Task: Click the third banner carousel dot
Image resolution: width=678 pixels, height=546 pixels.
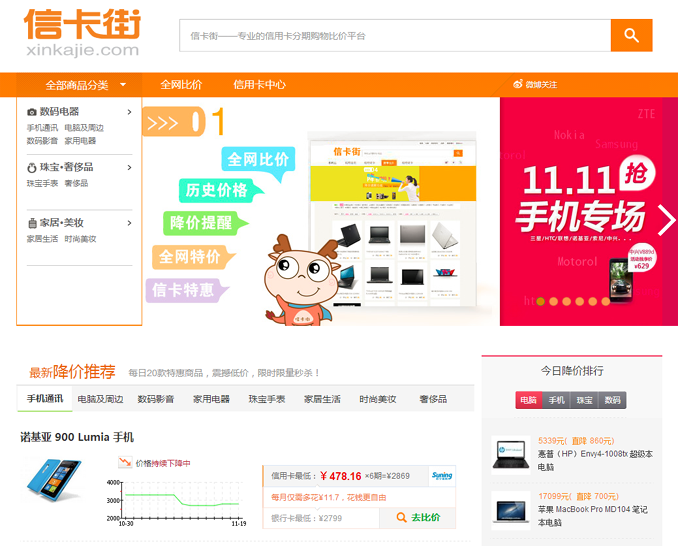Action: (x=566, y=301)
